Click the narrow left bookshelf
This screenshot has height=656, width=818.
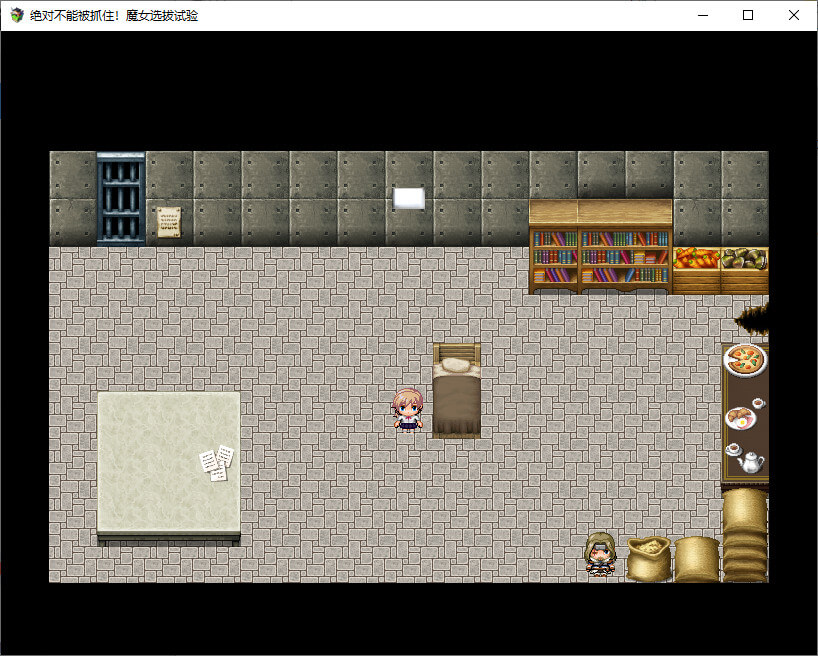pyautogui.click(x=553, y=258)
